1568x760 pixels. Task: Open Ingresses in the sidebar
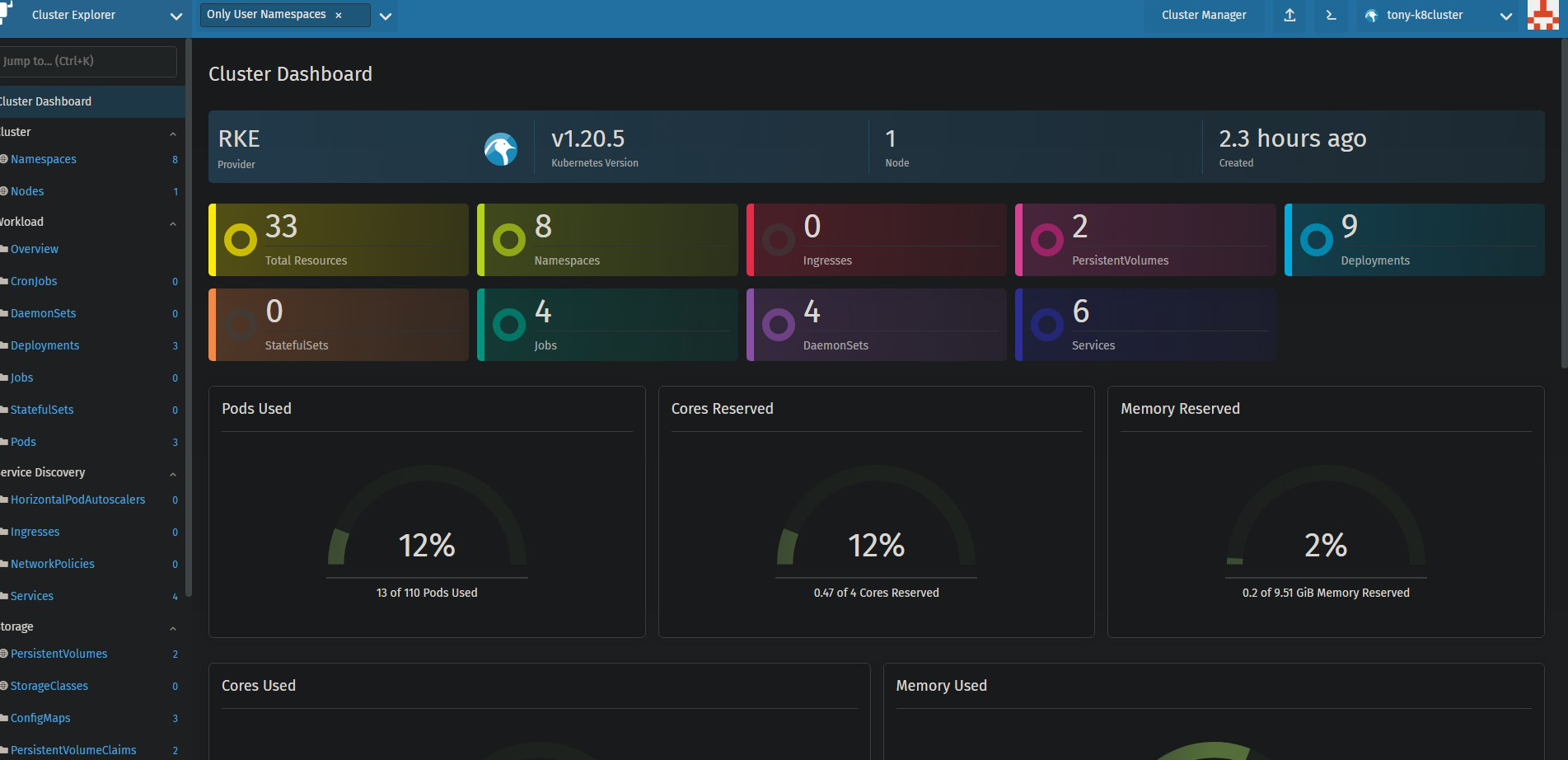(x=35, y=532)
